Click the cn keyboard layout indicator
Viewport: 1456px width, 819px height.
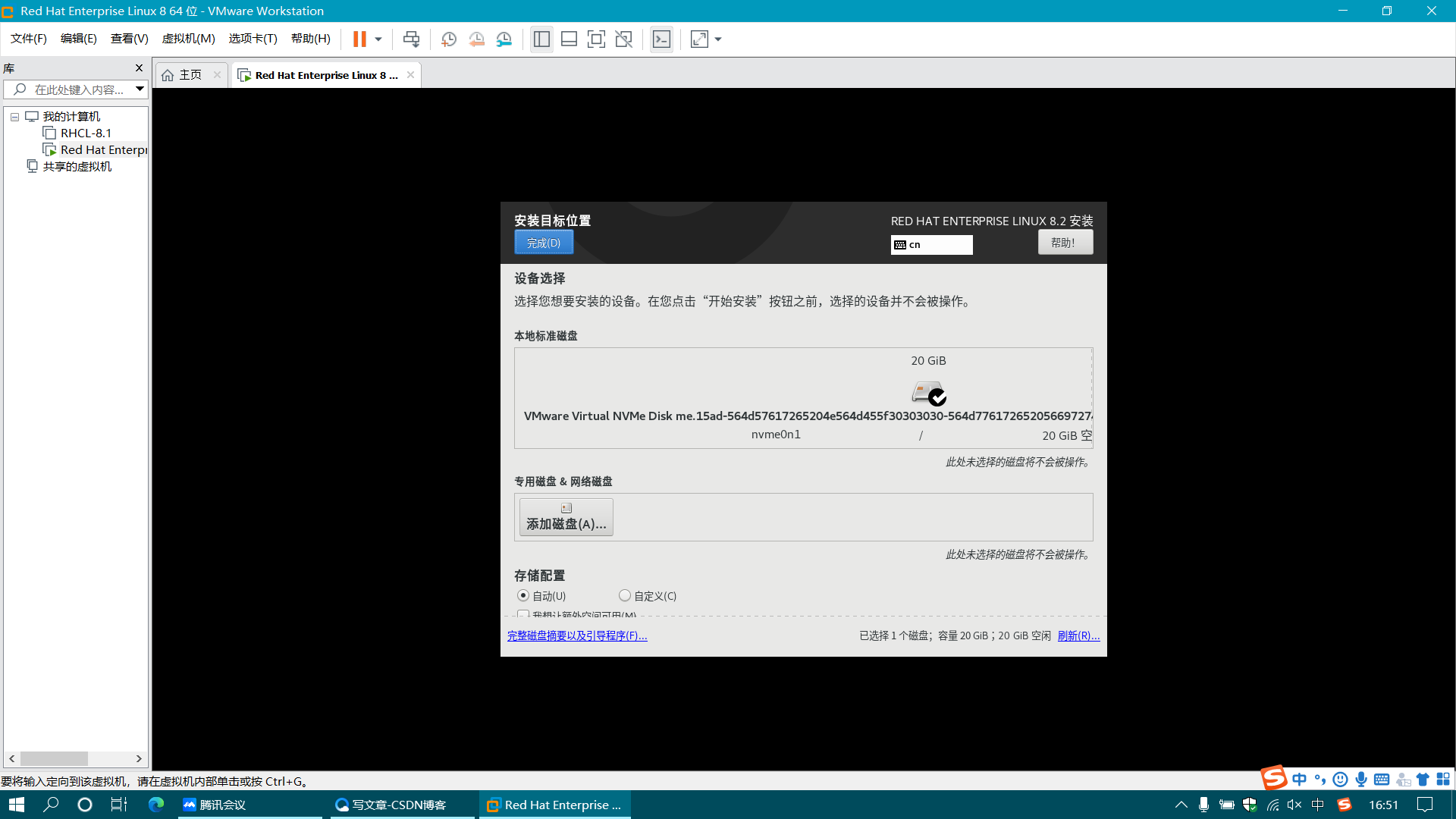tap(931, 245)
